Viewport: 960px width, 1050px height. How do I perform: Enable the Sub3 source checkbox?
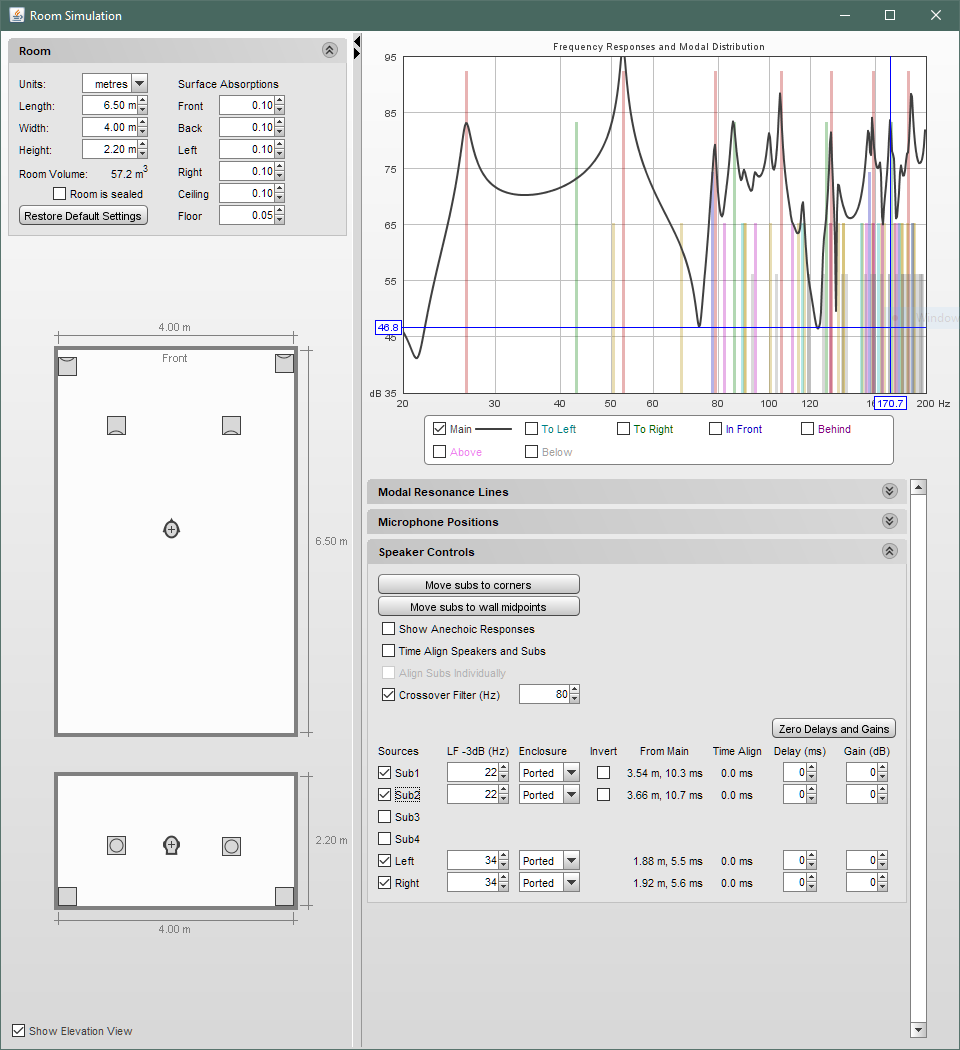click(385, 817)
